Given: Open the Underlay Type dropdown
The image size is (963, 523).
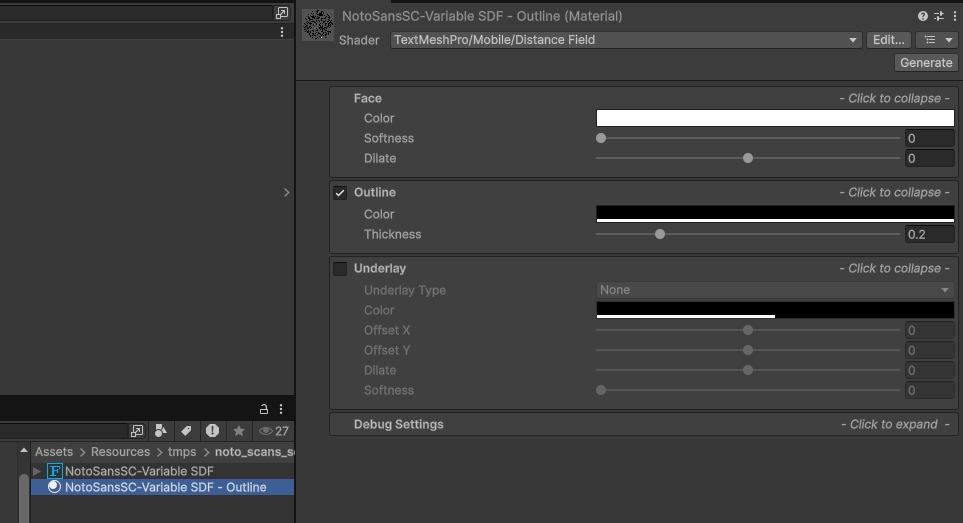Looking at the screenshot, I should [775, 290].
